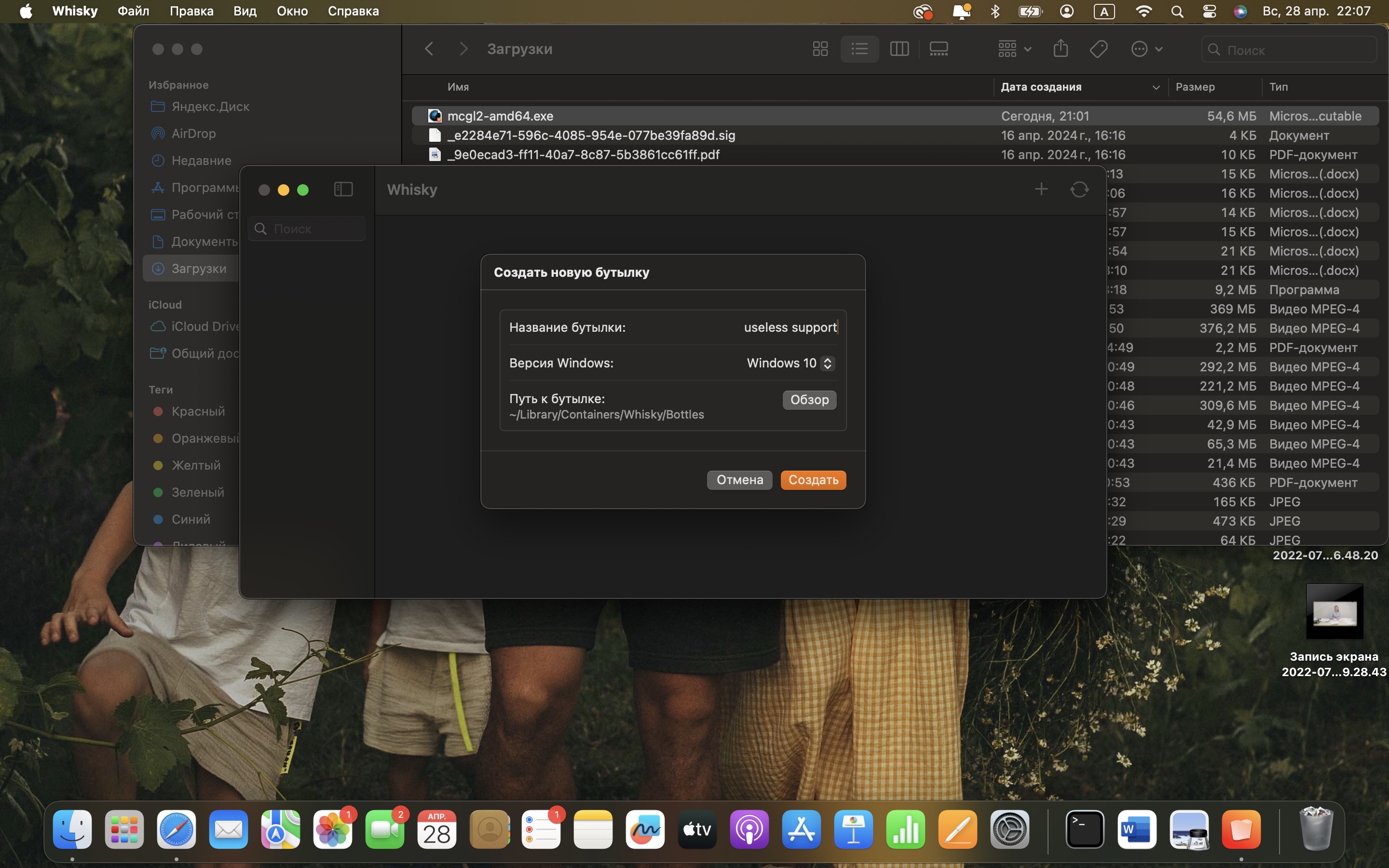Sort by Дата создания column header
1389x868 pixels.
[x=1081, y=87]
